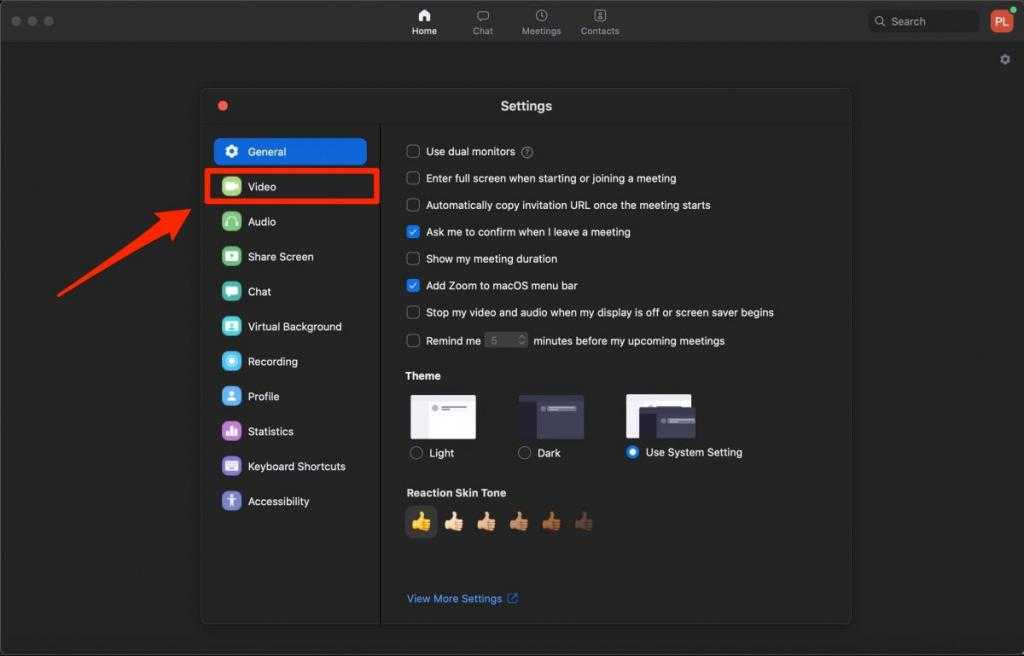This screenshot has width=1024, height=656.
Task: Uncheck Ask me to confirm when leaving
Action: pyautogui.click(x=413, y=232)
